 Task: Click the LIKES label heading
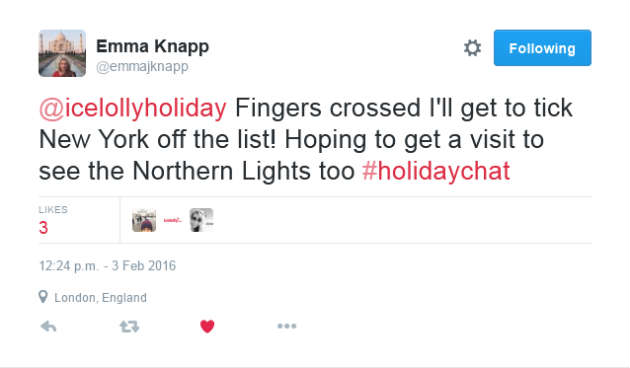click(x=53, y=210)
